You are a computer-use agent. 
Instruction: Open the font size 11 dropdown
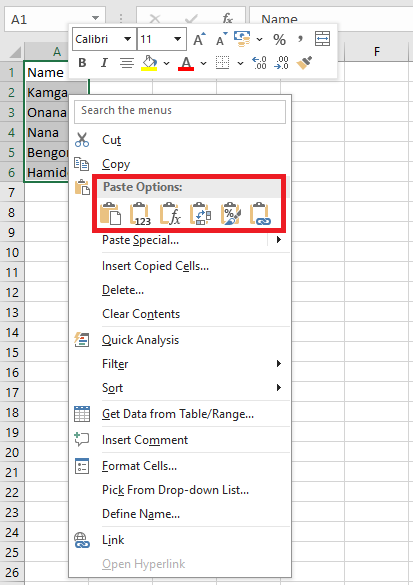[178, 39]
